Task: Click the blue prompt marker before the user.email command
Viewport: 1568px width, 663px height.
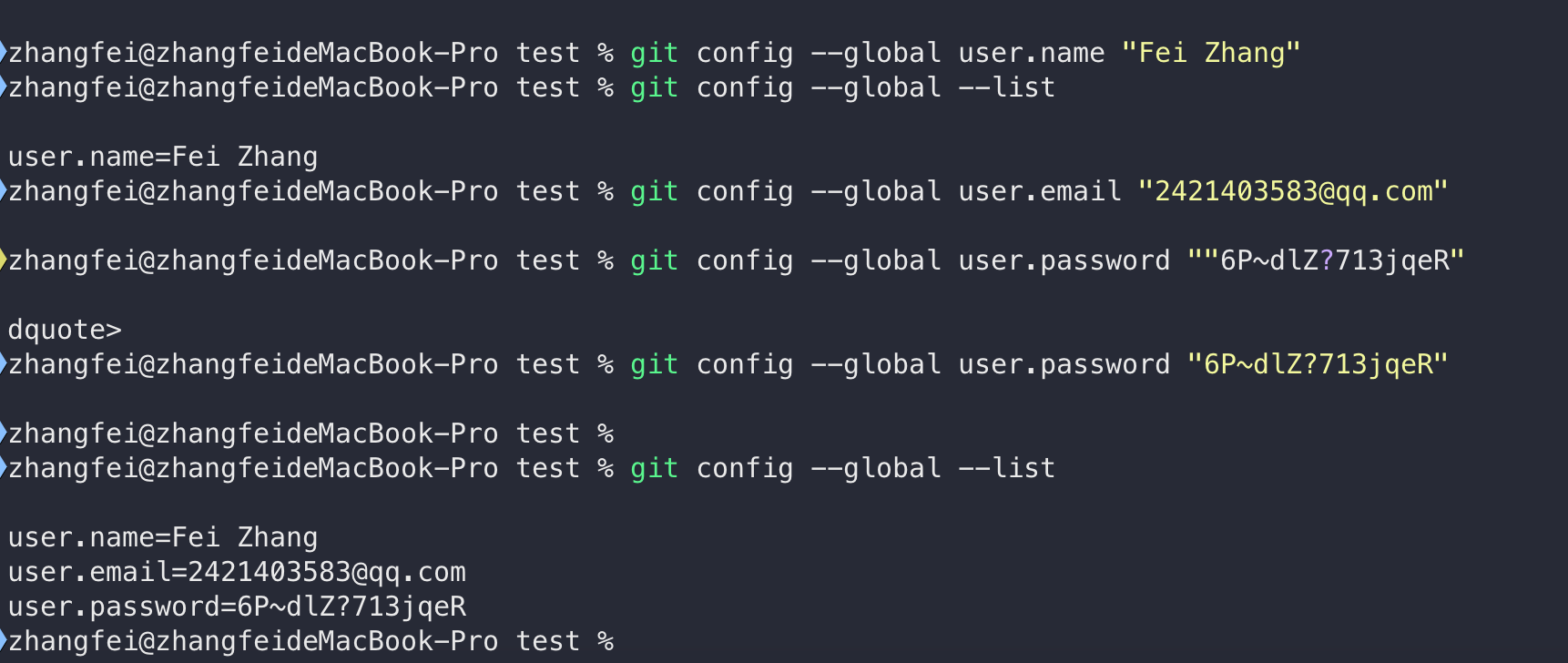Action: (x=4, y=191)
